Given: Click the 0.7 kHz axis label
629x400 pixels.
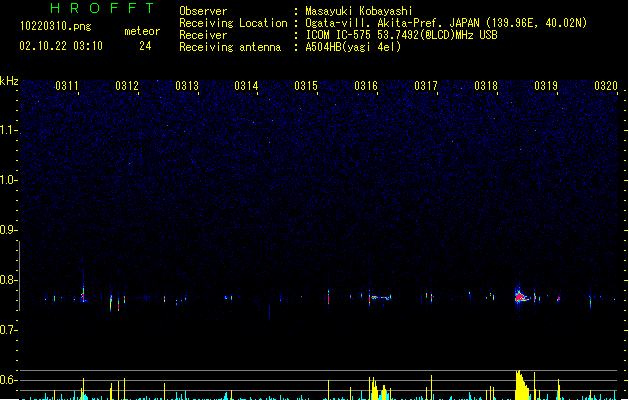Looking at the screenshot, I should (7, 330).
